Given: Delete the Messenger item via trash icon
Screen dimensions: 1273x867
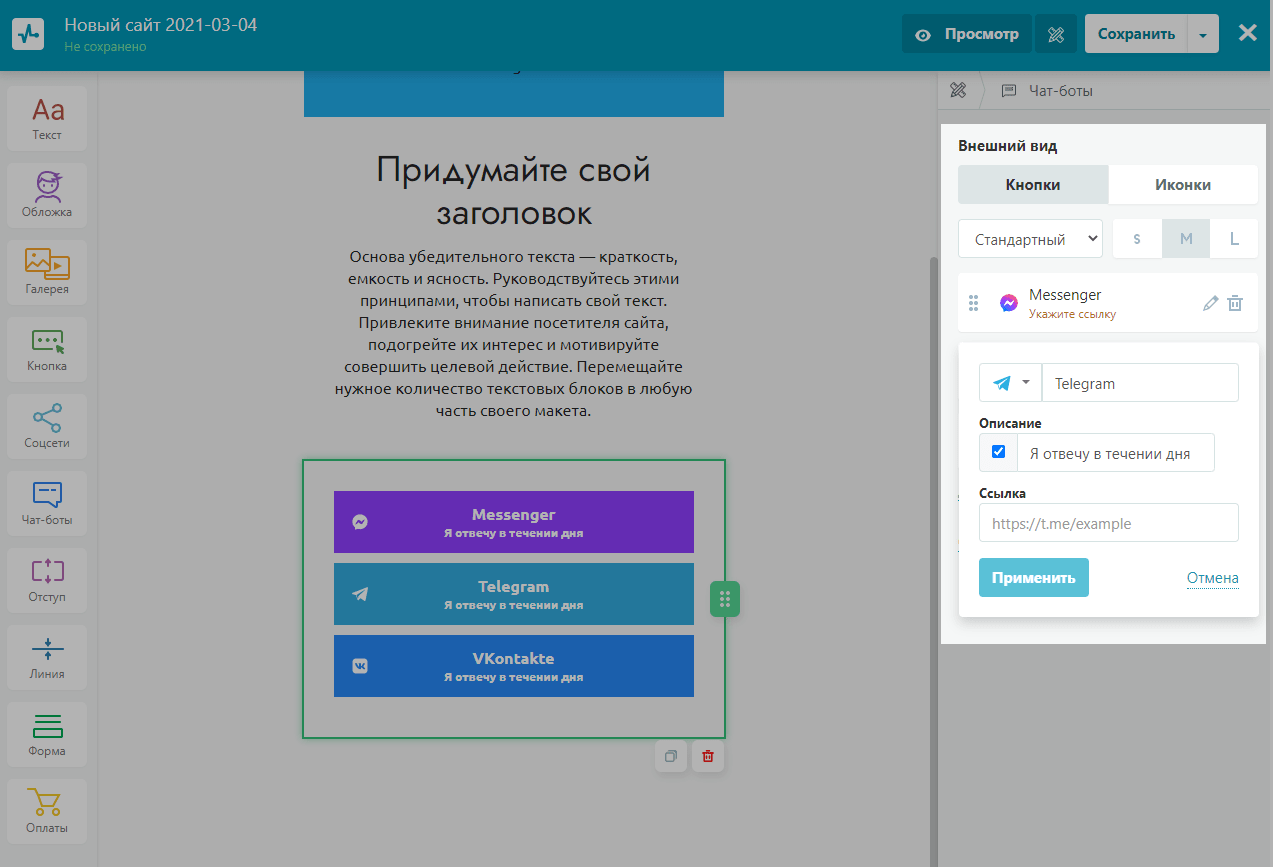Looking at the screenshot, I should pyautogui.click(x=1236, y=303).
